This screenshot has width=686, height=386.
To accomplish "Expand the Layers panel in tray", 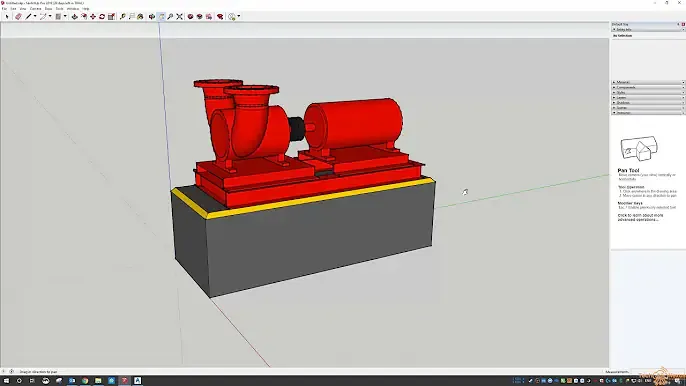I will [x=648, y=97].
